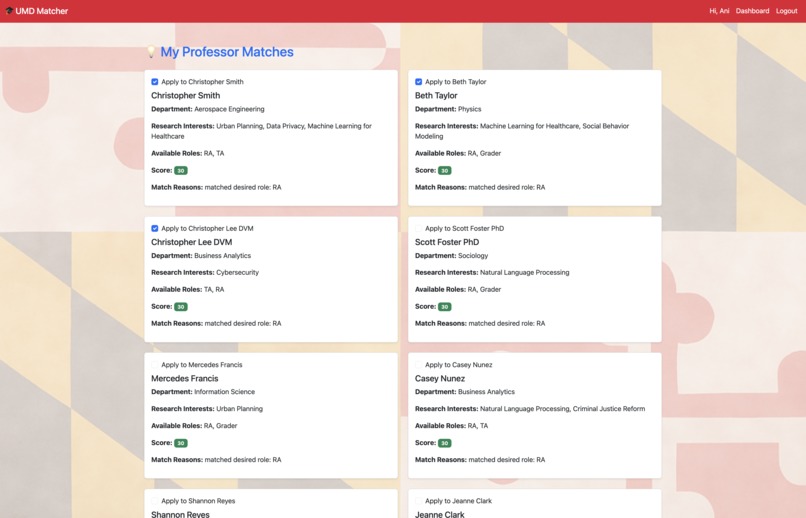Click Beth Taylor's 'Available Roles: RA, Grader'
This screenshot has height=518, width=806.
point(458,153)
